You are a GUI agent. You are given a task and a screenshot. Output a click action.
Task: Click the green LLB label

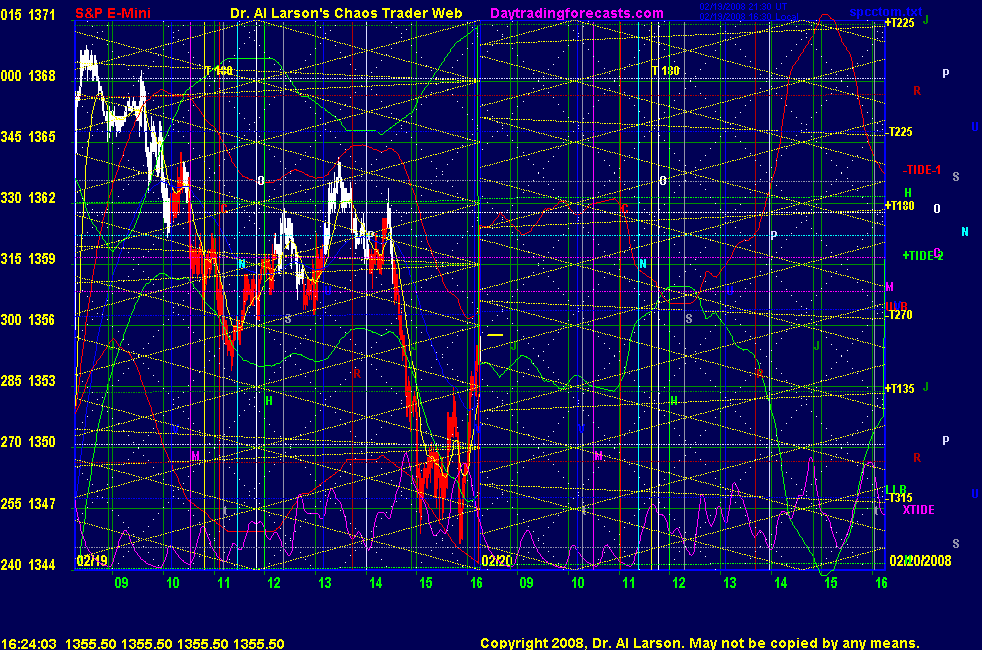click(x=896, y=489)
